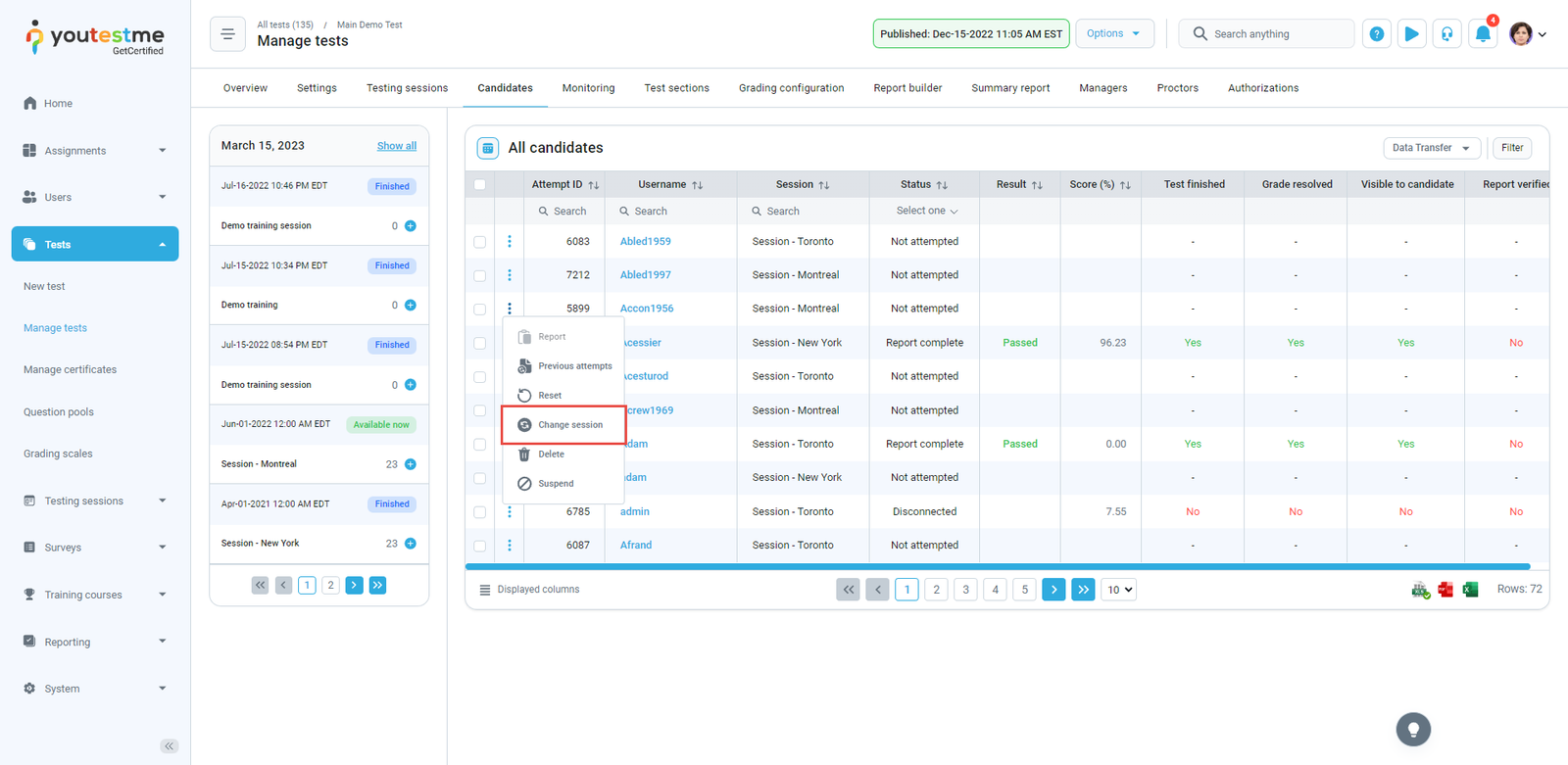Select the checkbox for Abled1959 row
Viewport: 1568px width, 765px height.
tap(479, 242)
